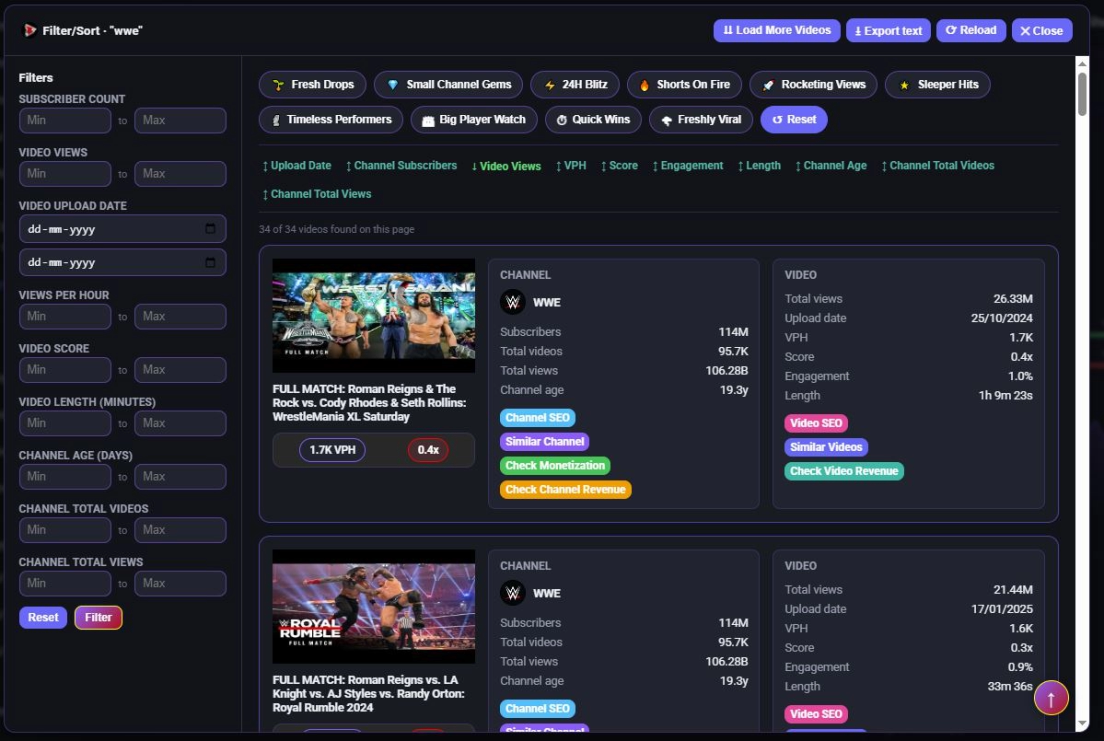Image resolution: width=1104 pixels, height=741 pixels.
Task: Click Similar Channel tag in first card
Action: click(x=544, y=442)
